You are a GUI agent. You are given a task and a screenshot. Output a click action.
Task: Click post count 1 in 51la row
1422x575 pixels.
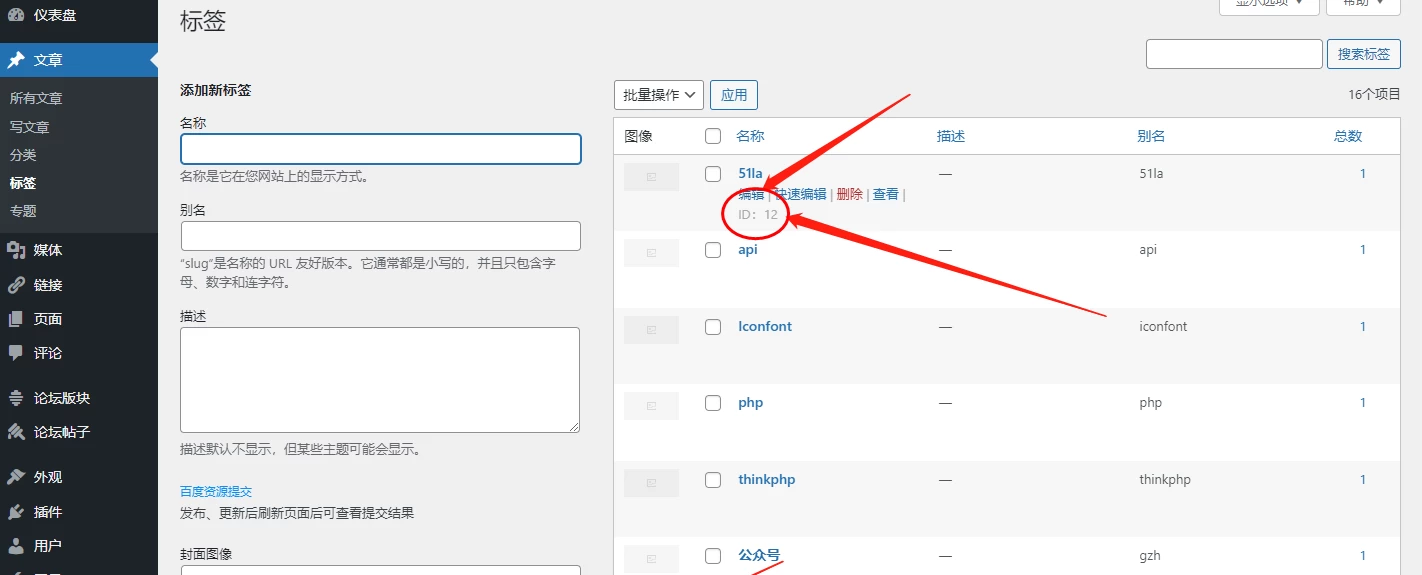(x=1362, y=174)
